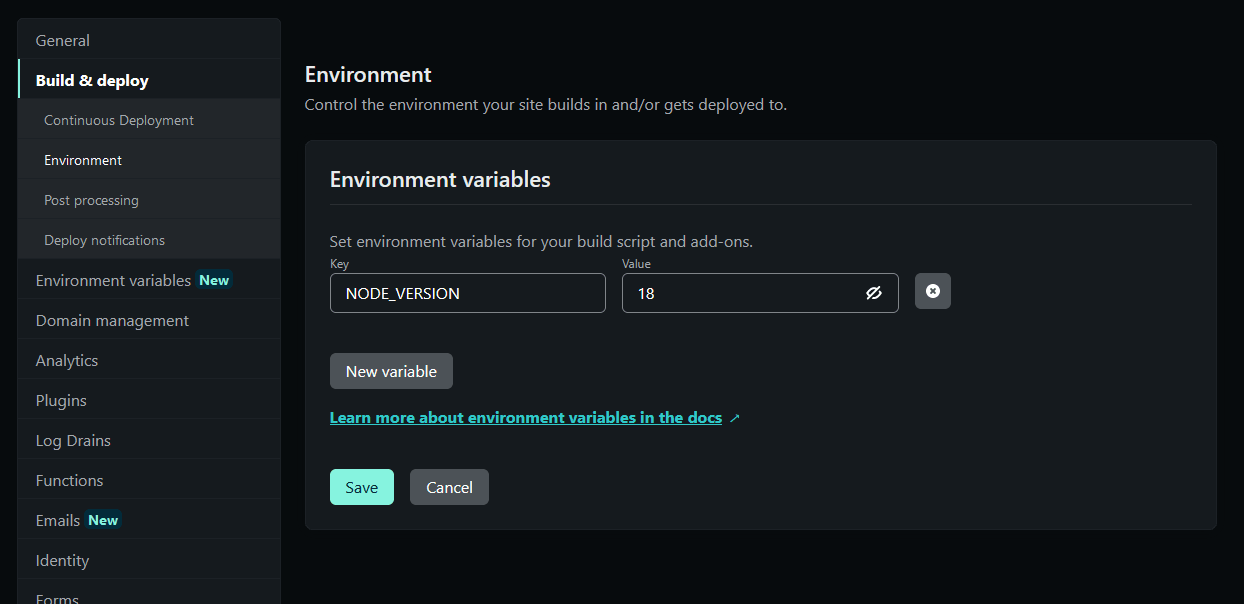1244x604 pixels.
Task: Save the environment variable changes
Action: [x=361, y=487]
